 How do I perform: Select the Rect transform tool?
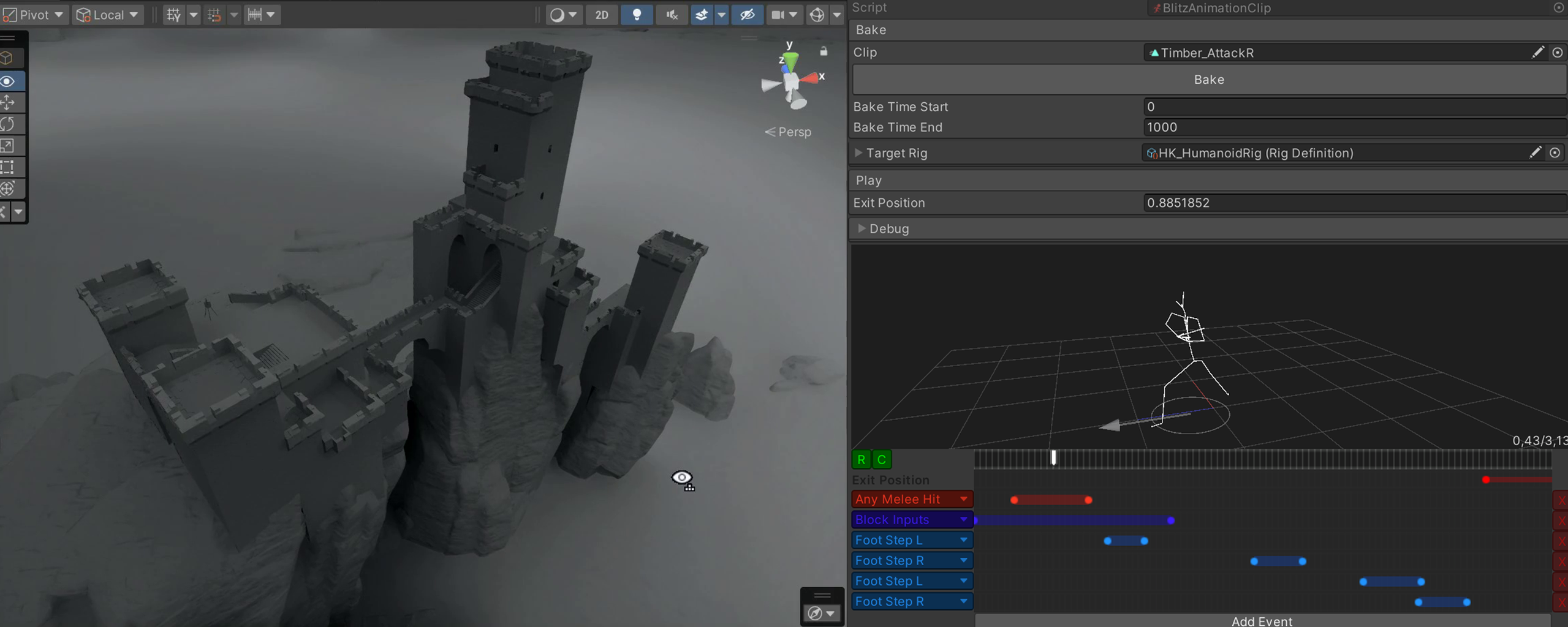tap(9, 167)
